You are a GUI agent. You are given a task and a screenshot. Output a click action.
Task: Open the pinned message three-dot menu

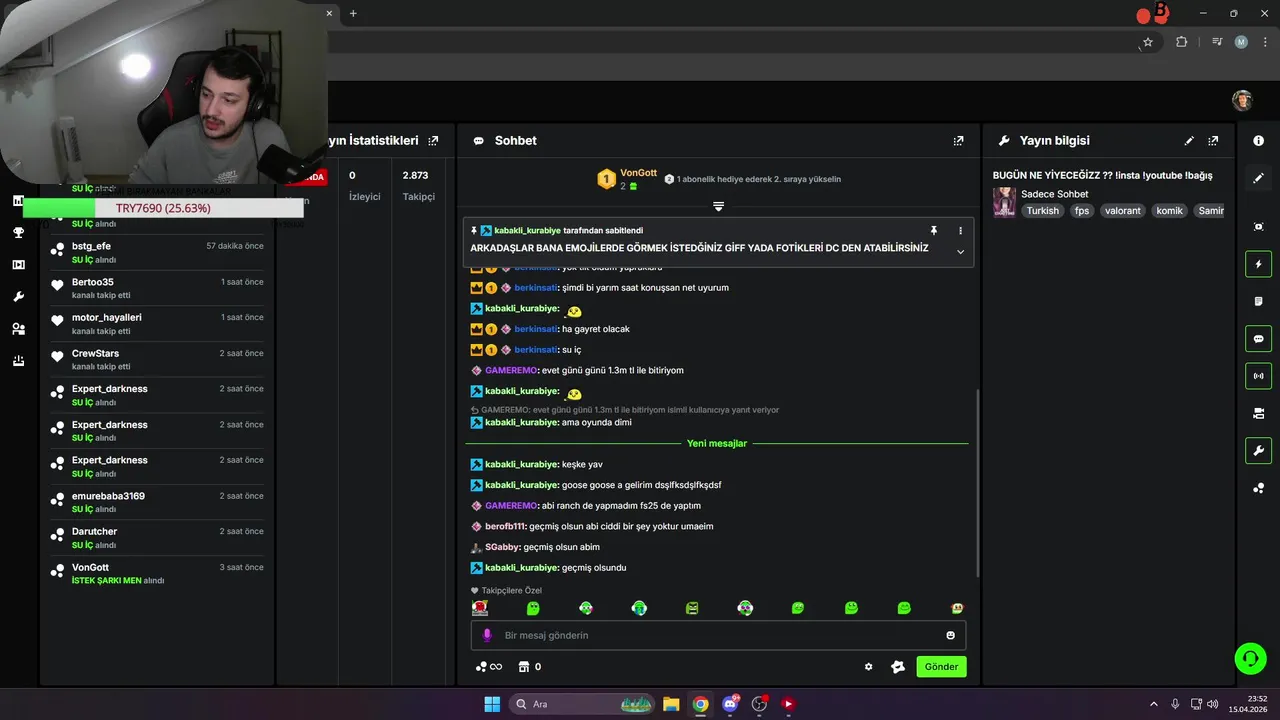coord(960,231)
